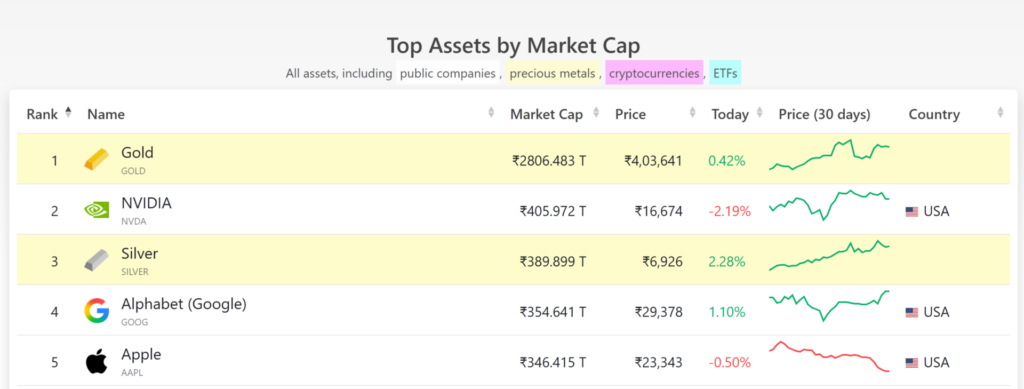Click the Google logo icon

tap(97, 311)
